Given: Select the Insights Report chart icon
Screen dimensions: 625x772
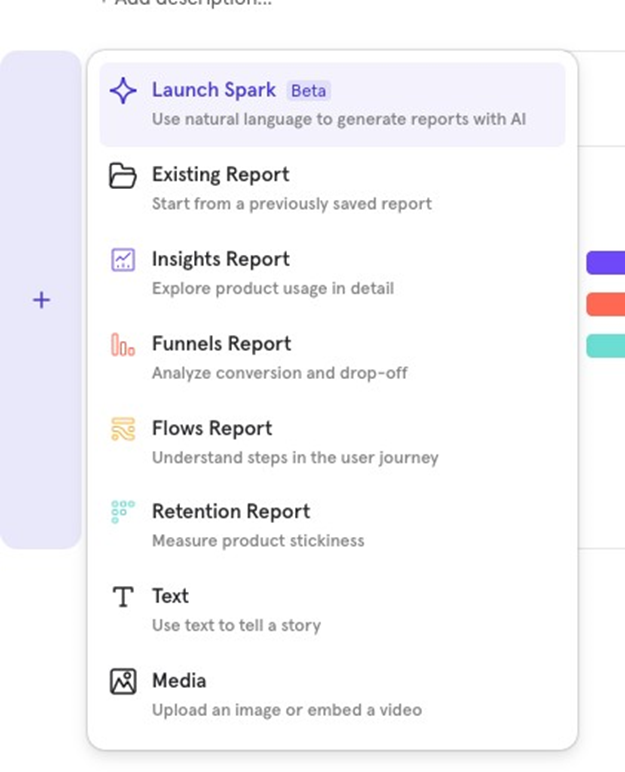Looking at the screenshot, I should click(123, 261).
